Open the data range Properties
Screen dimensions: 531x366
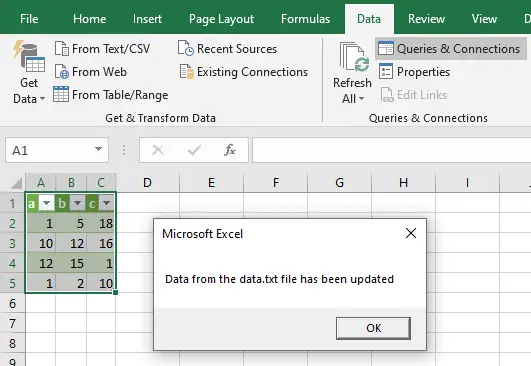click(415, 71)
